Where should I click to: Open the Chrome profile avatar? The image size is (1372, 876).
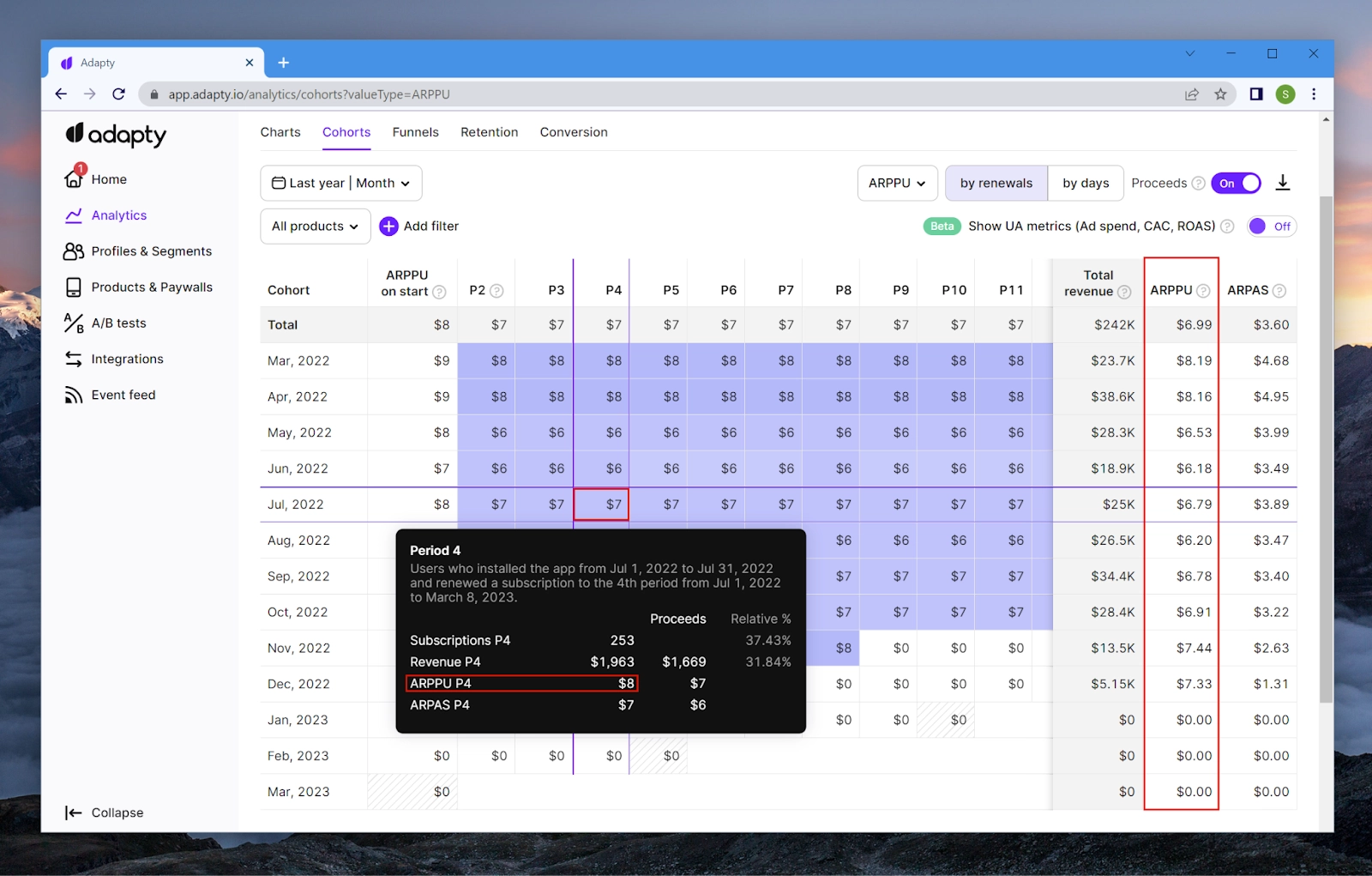click(1285, 94)
